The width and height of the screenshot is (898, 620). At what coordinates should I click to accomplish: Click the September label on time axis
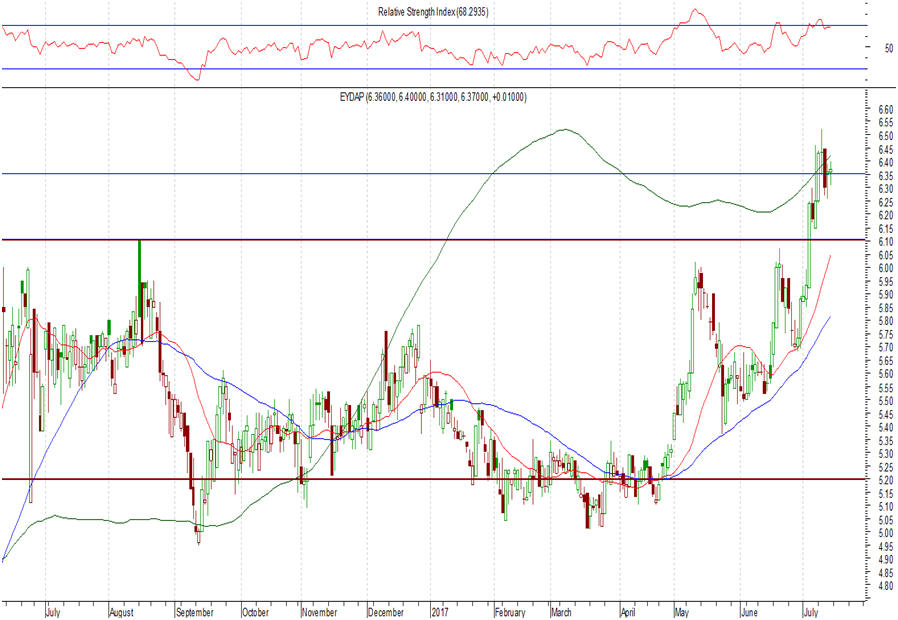point(193,612)
